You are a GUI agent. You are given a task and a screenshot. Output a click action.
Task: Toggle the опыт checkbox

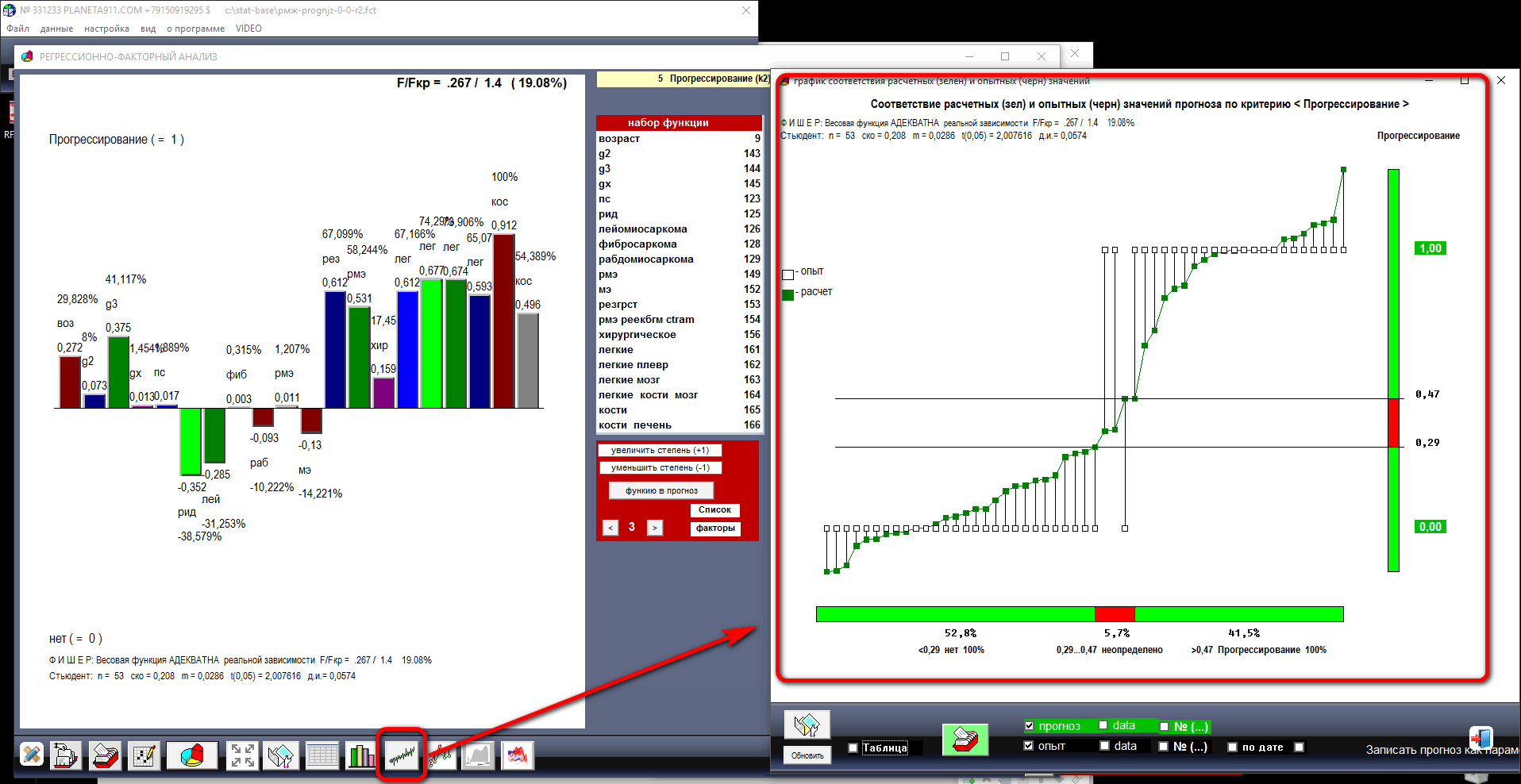1030,746
